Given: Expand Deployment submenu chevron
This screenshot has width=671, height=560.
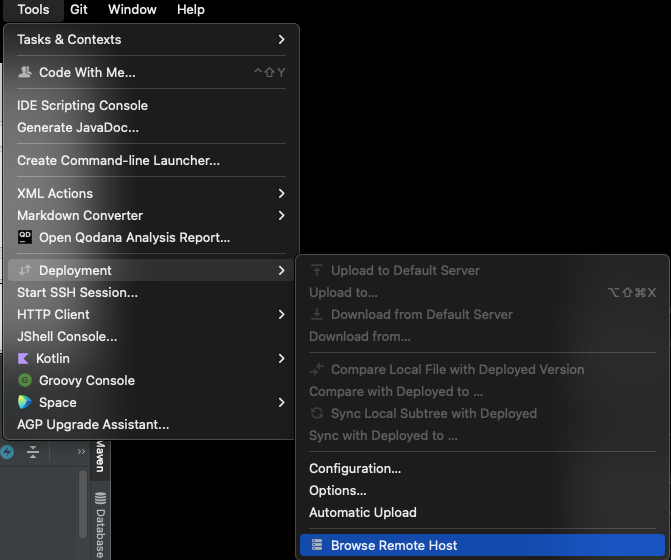Looking at the screenshot, I should pyautogui.click(x=281, y=270).
